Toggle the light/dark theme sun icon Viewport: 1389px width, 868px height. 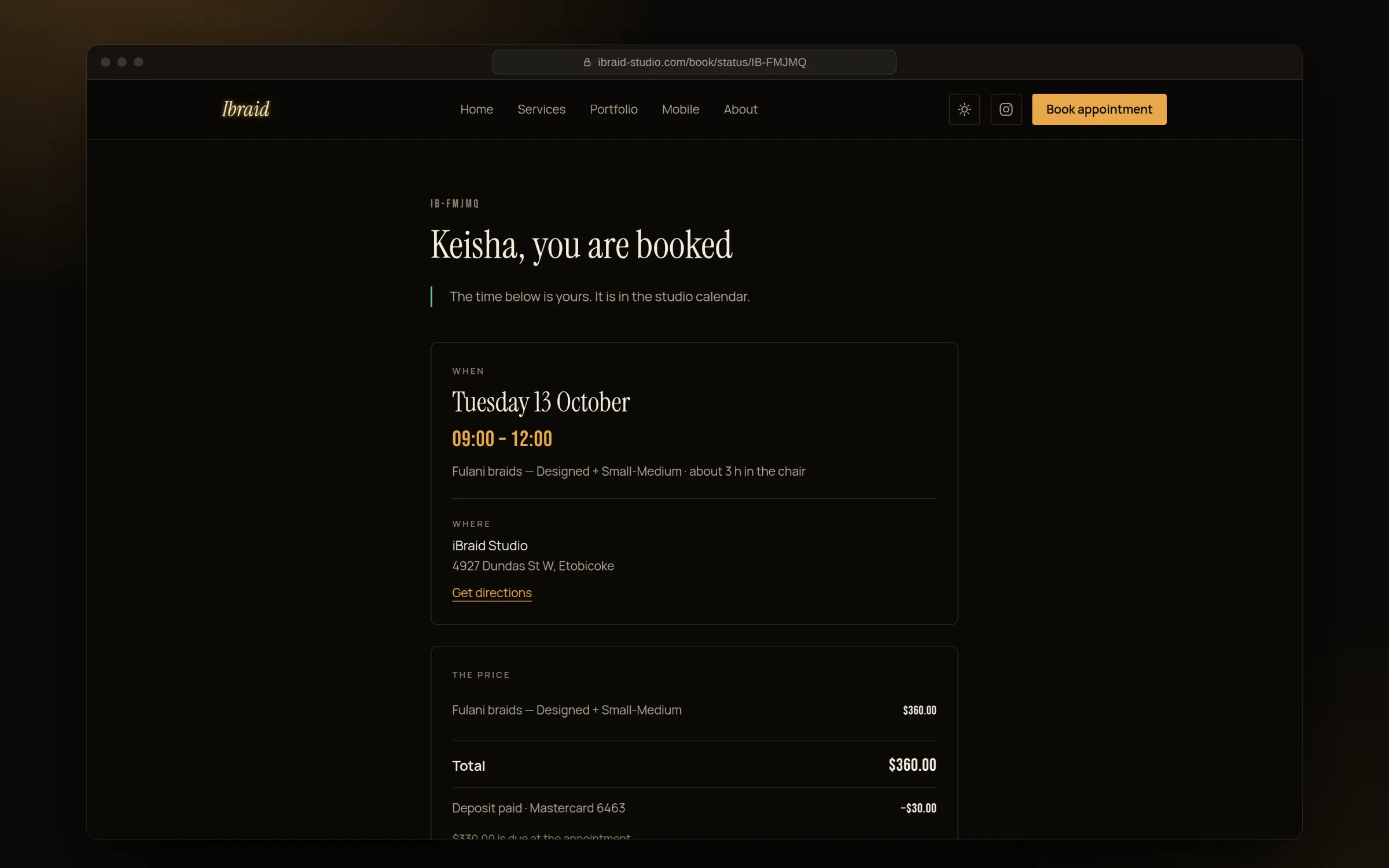[x=964, y=109]
